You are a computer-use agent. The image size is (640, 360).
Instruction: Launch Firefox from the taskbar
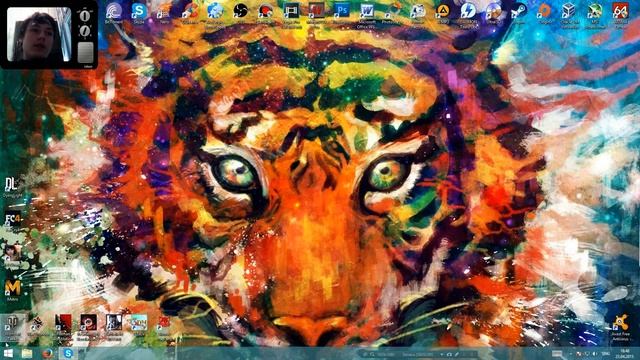point(47,353)
